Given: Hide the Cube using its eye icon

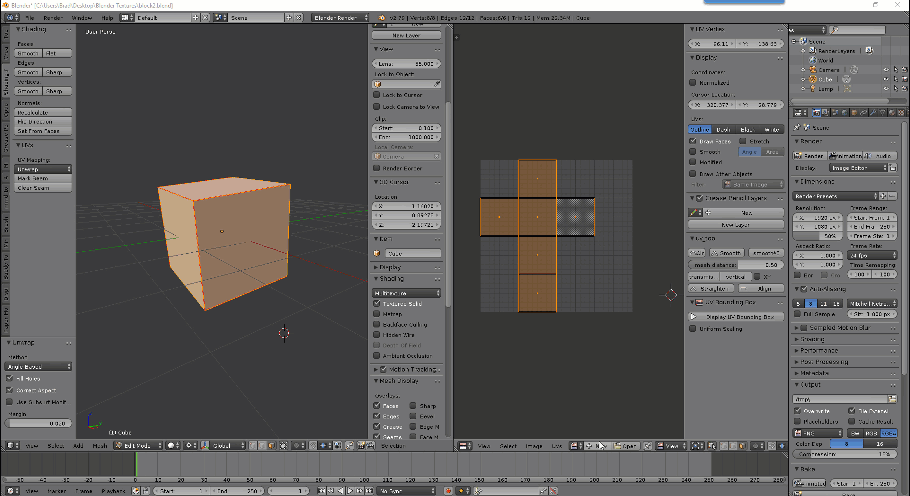Looking at the screenshot, I should (885, 78).
